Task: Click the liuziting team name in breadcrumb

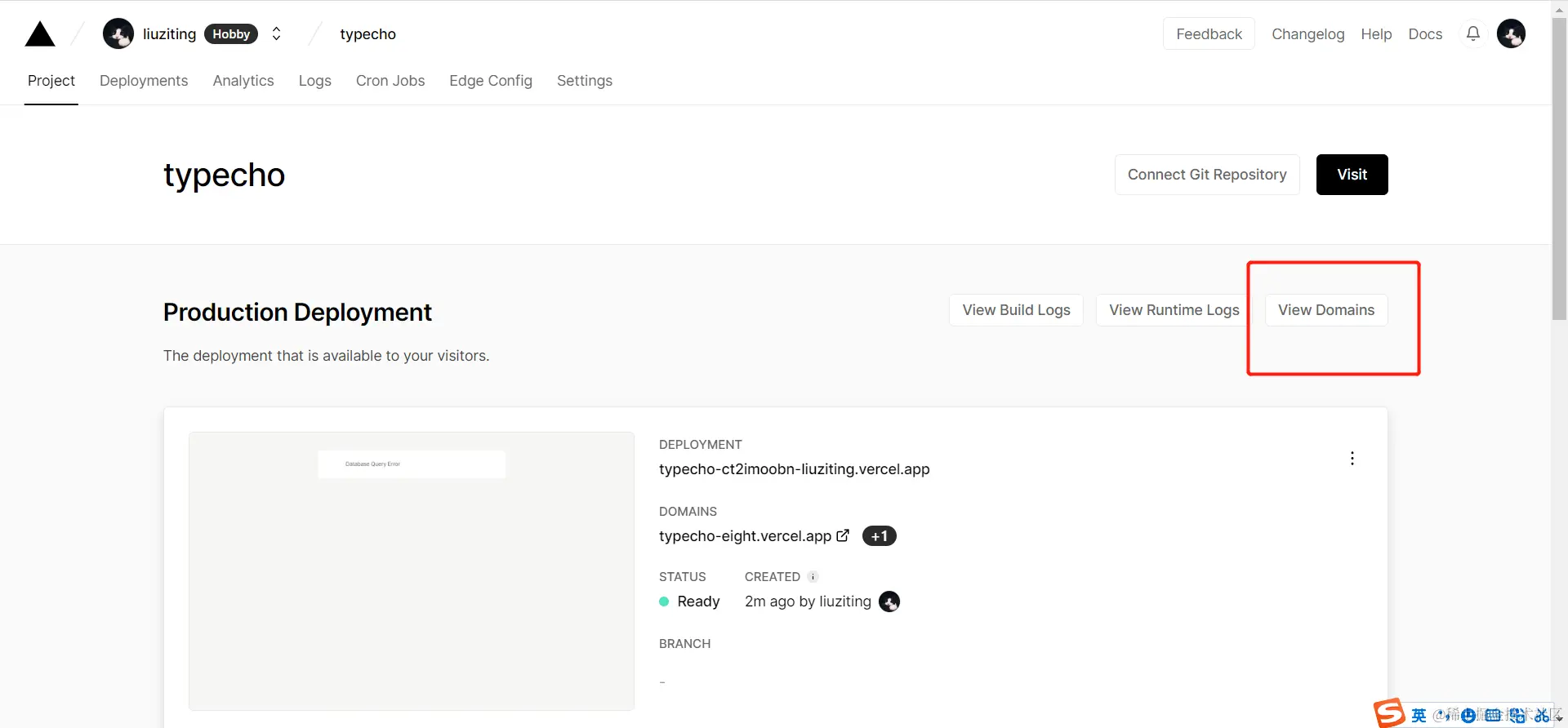Action: pos(169,33)
